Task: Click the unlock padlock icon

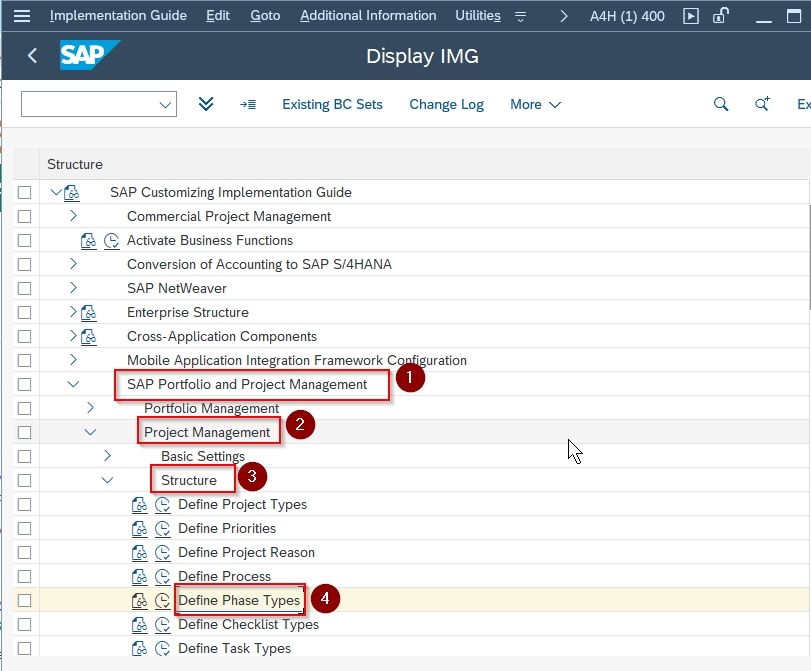Action: click(x=720, y=16)
